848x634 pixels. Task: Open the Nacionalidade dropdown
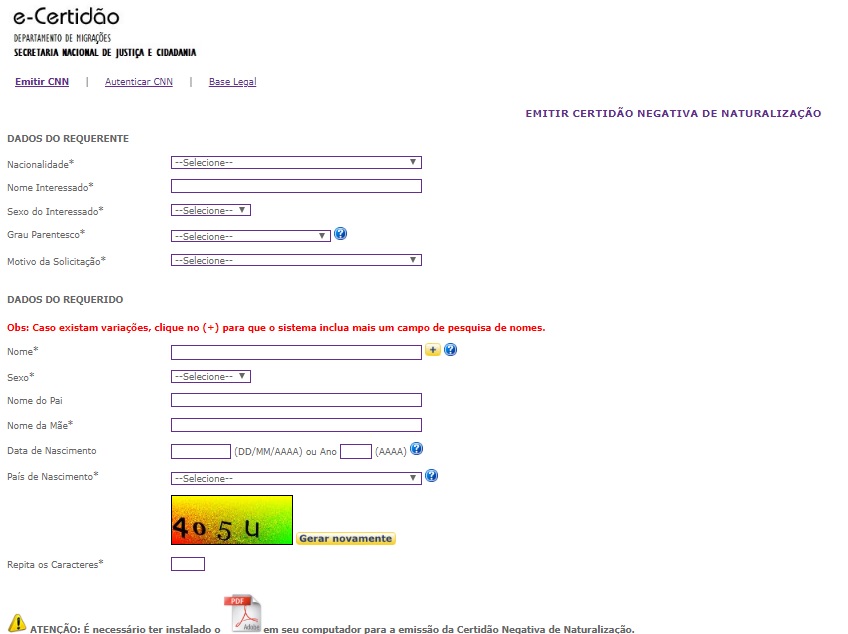296,162
